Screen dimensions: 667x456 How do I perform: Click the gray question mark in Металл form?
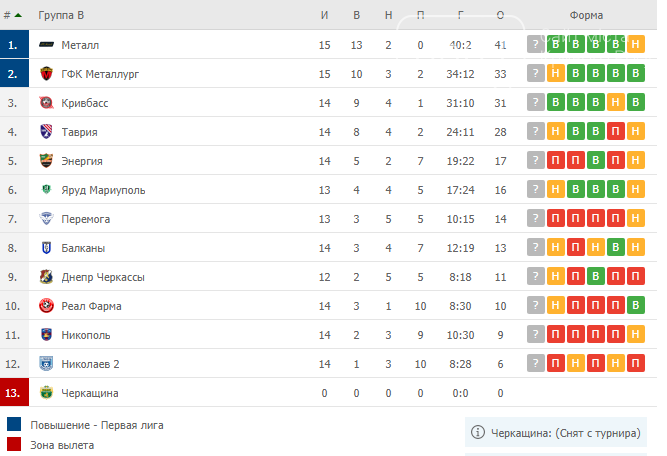click(536, 44)
